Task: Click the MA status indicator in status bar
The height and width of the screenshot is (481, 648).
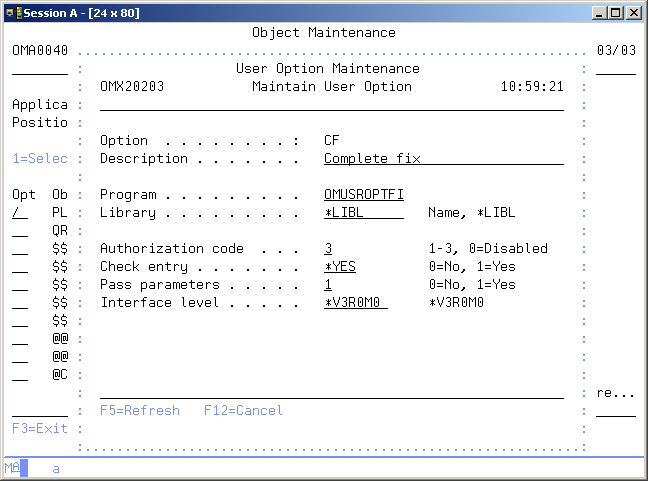Action: click(x=11, y=468)
